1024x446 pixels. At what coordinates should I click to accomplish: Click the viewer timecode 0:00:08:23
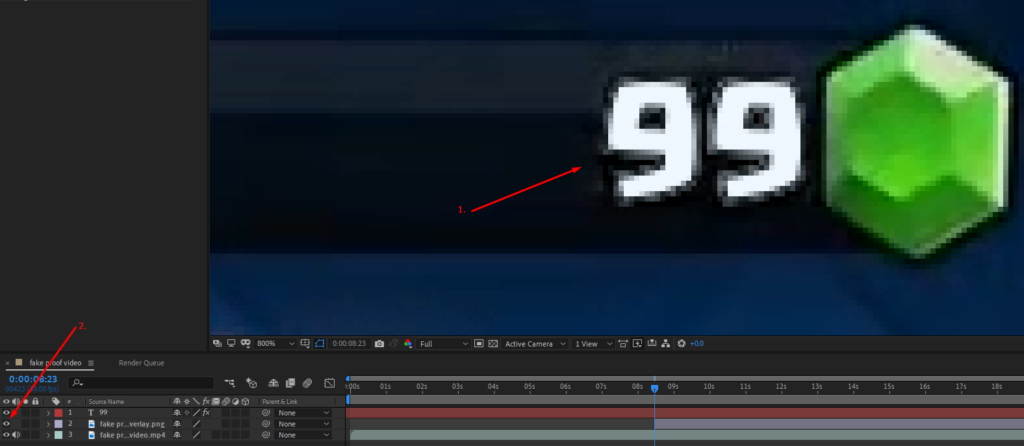[x=349, y=343]
